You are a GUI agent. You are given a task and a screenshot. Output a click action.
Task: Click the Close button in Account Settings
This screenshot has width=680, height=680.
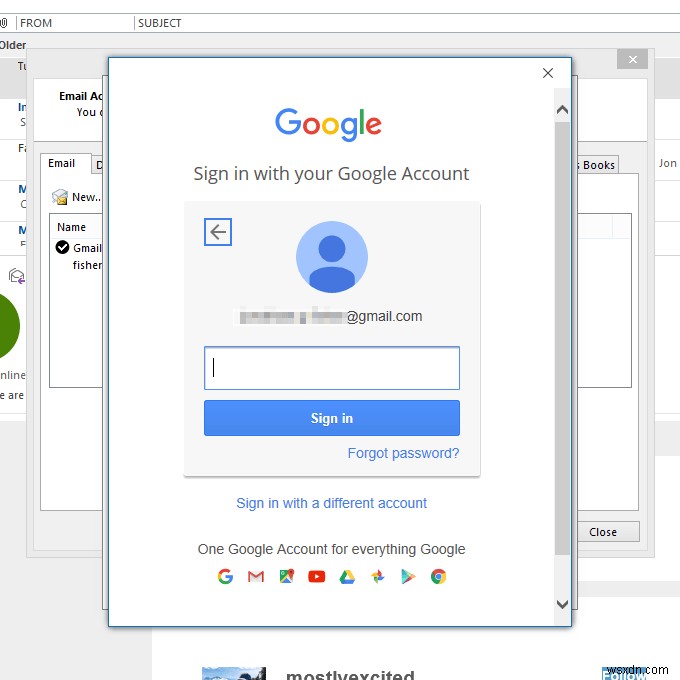tap(606, 532)
